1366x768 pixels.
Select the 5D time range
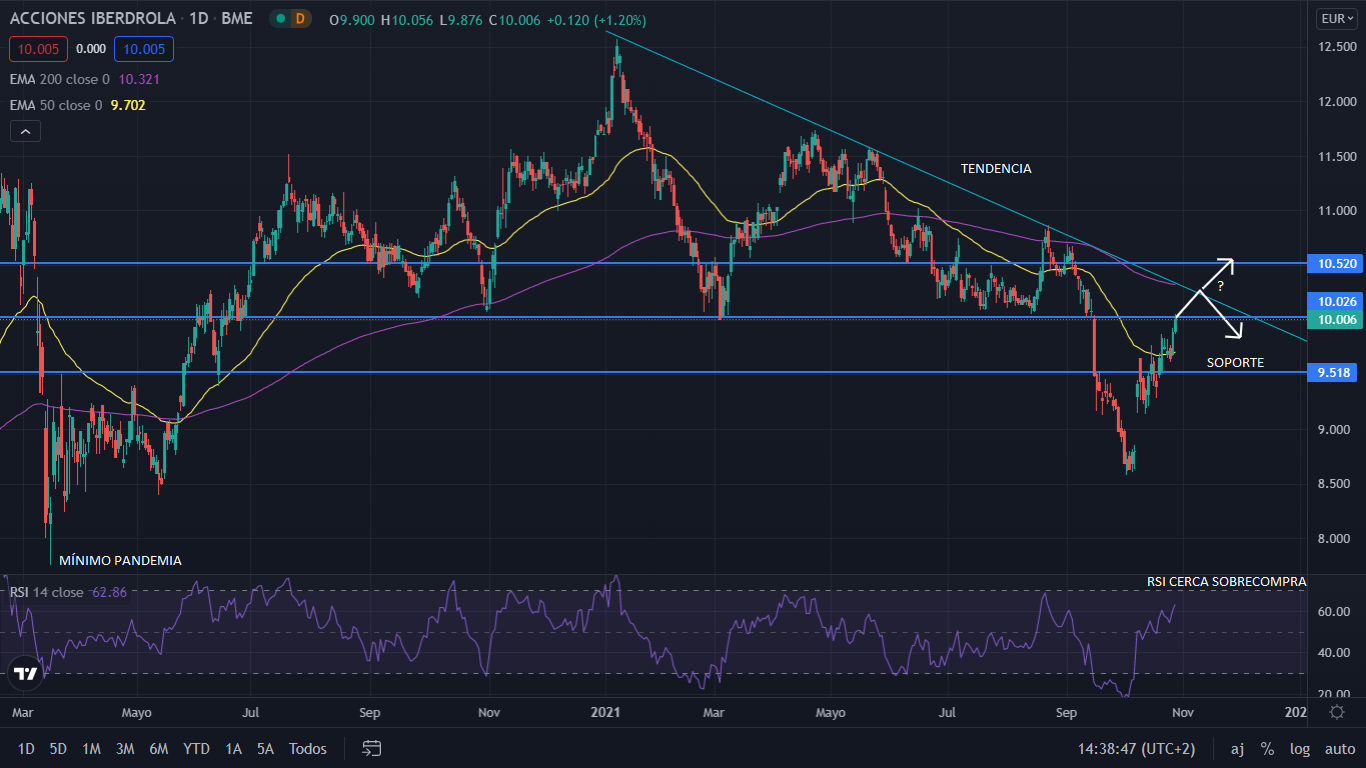click(x=58, y=748)
